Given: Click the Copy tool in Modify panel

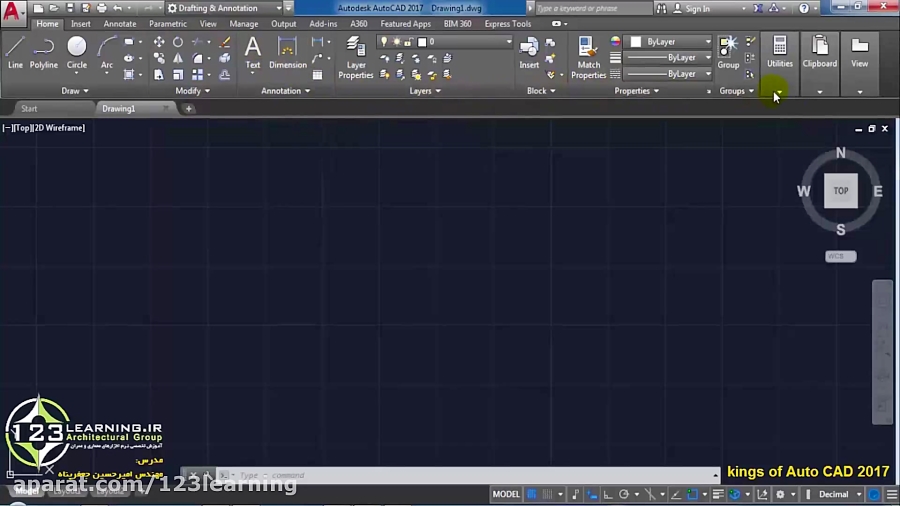Looking at the screenshot, I should click(159, 58).
